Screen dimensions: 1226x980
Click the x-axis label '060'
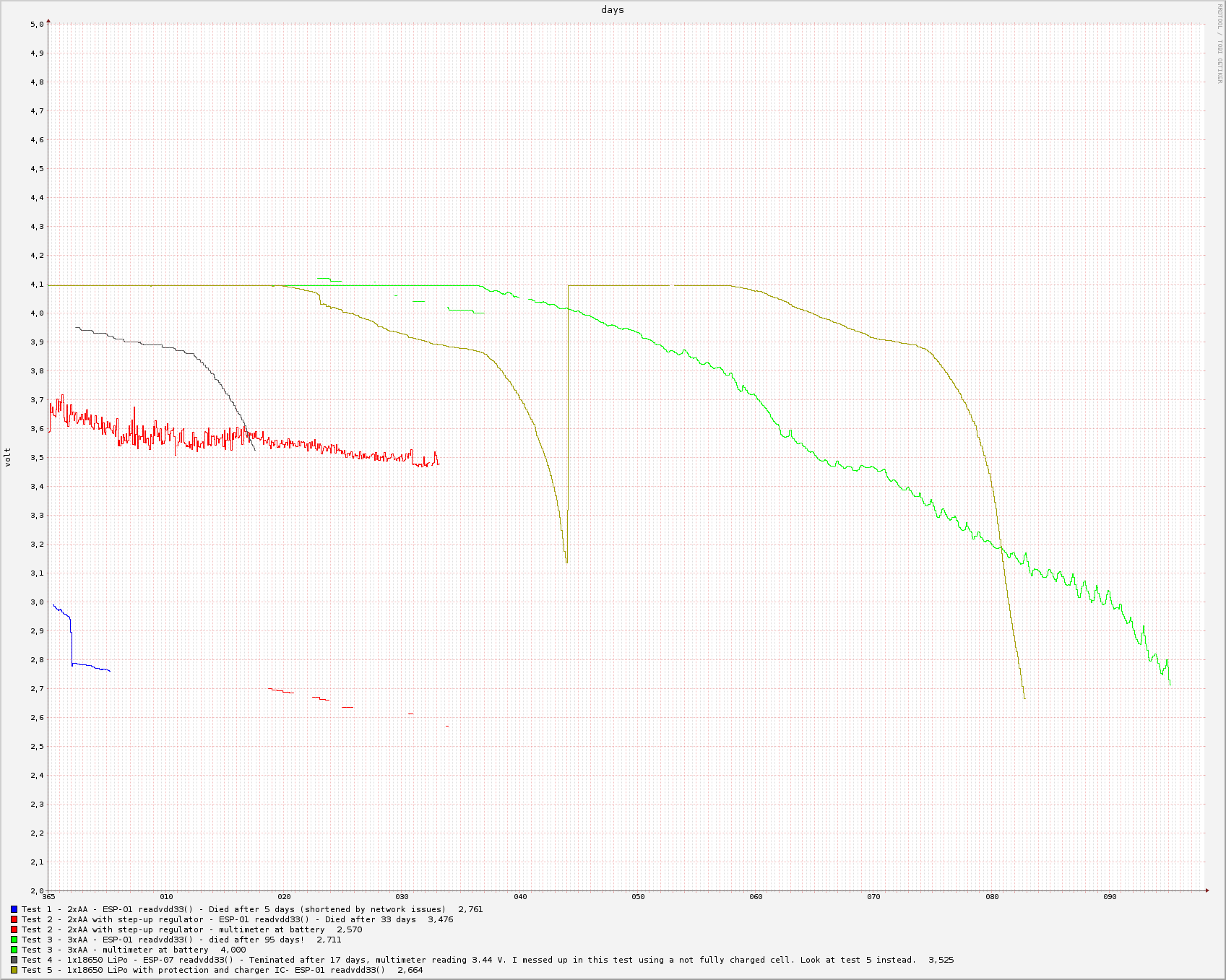[x=756, y=897]
